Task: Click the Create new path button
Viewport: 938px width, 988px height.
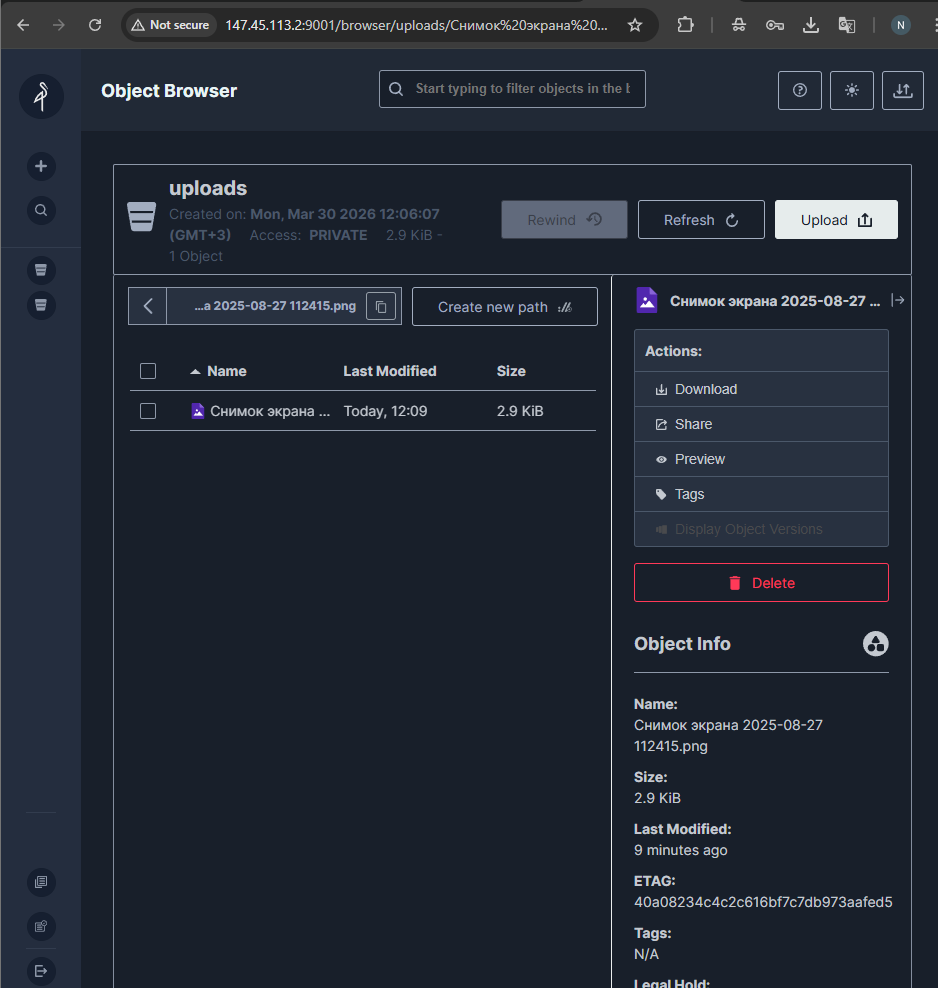Action: pyautogui.click(x=505, y=307)
